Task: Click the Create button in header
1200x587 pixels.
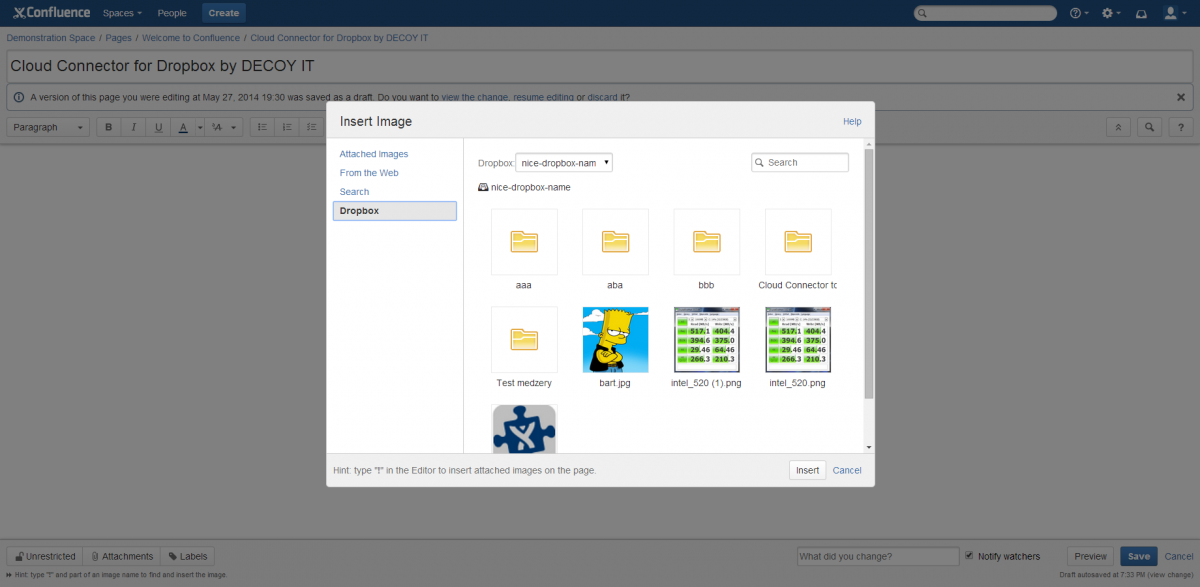Action: pyautogui.click(x=224, y=13)
